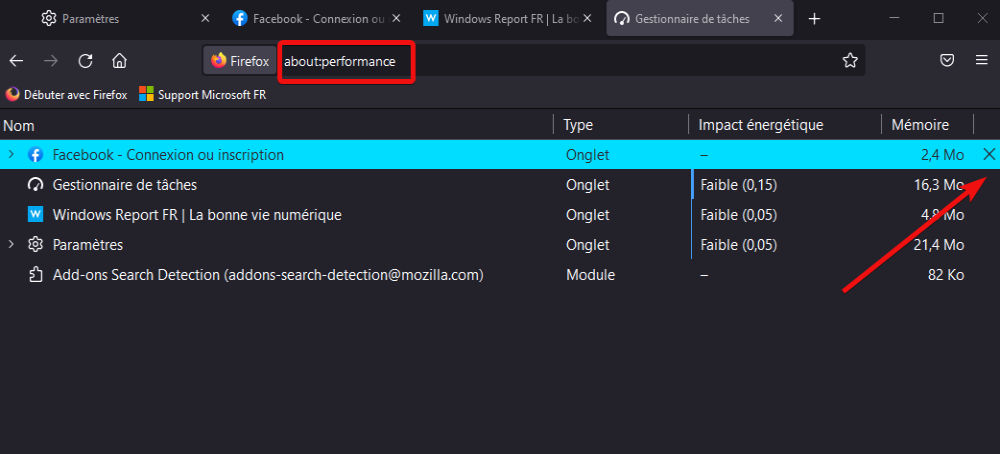
Task: Close the Paramètres browser tab
Action: pyautogui.click(x=205, y=18)
